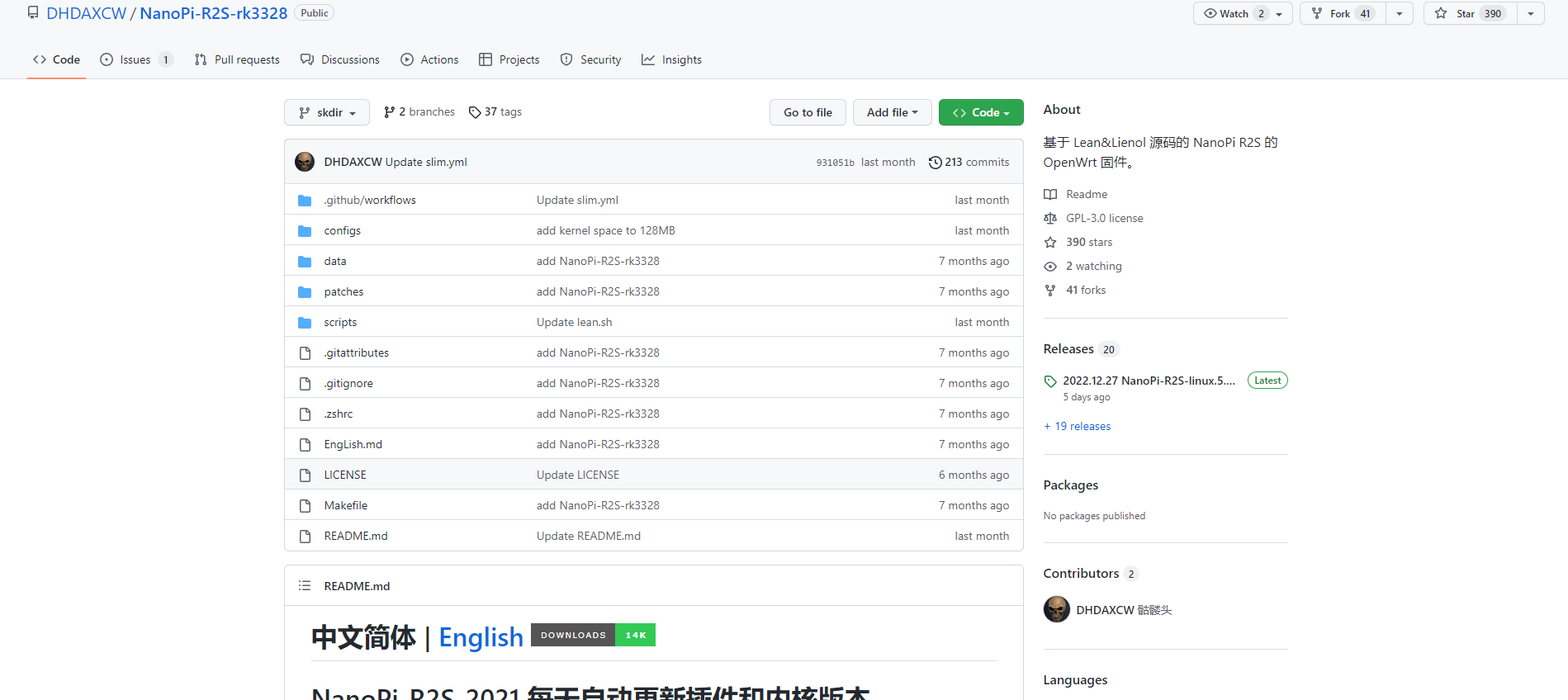1568x700 pixels.
Task: Open the Pull requests tab
Action: 237,59
